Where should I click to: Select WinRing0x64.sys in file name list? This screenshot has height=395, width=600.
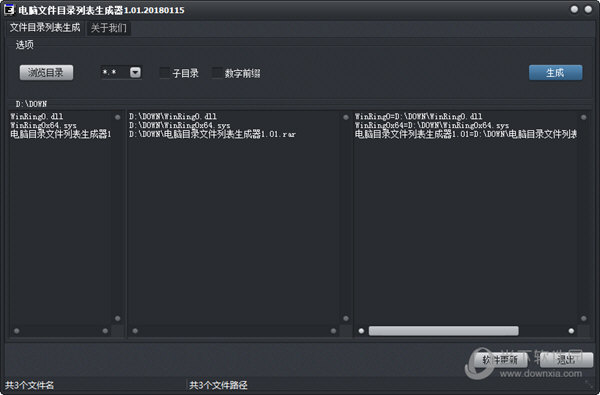point(43,125)
